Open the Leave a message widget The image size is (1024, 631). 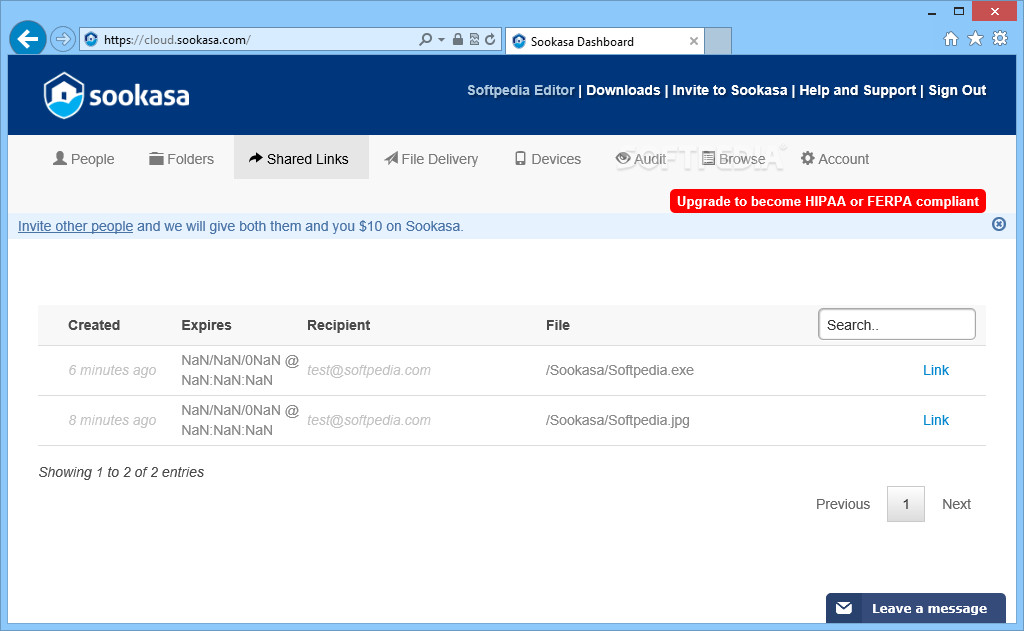click(x=916, y=608)
